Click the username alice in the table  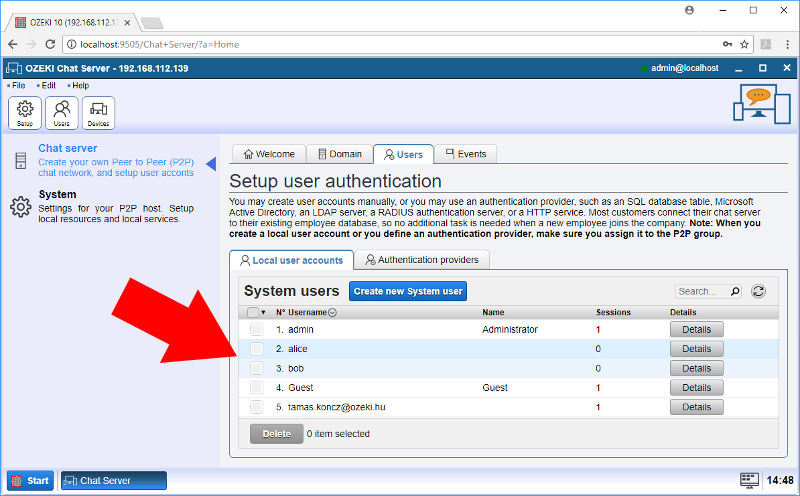[x=297, y=349]
